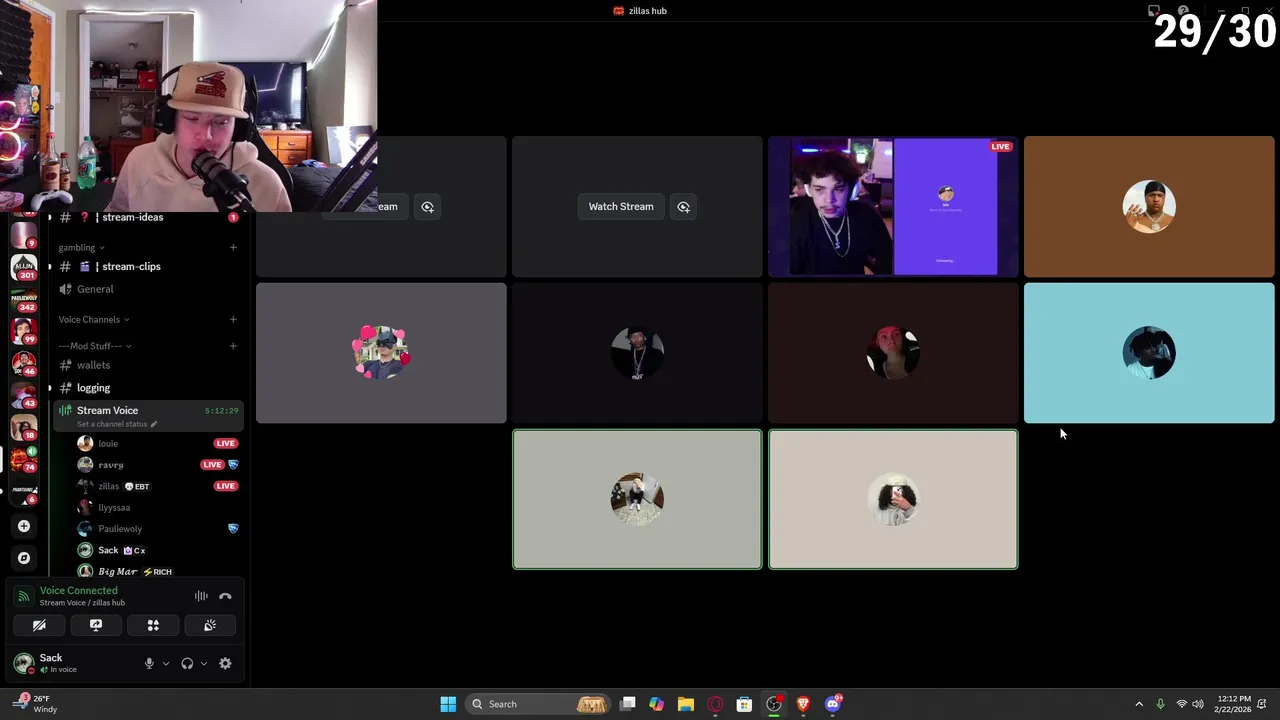The width and height of the screenshot is (1280, 720).
Task: Collapse the ---Mod Stuff--- category
Action: point(95,346)
